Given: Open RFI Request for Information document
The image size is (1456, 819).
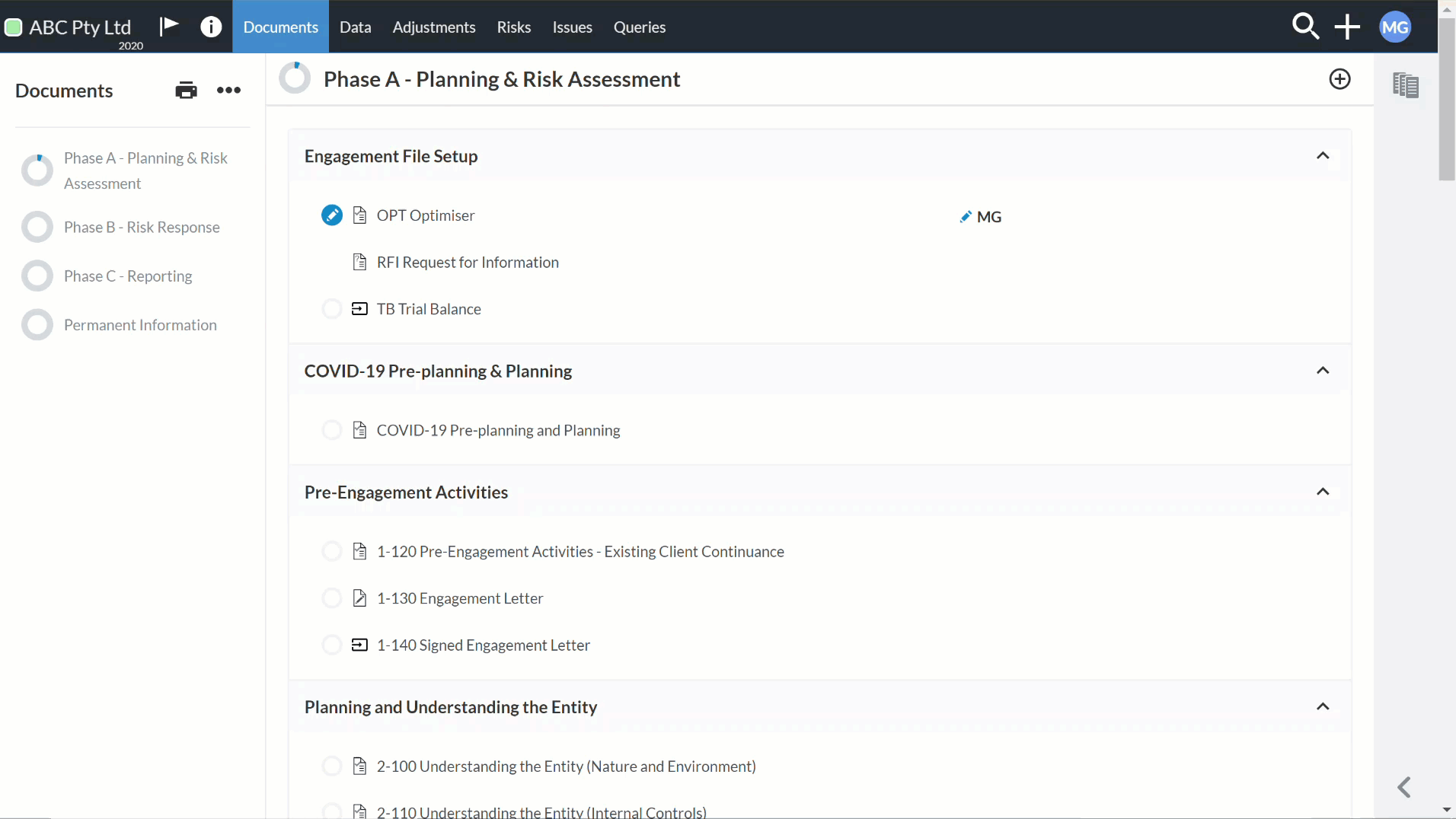Looking at the screenshot, I should tap(468, 263).
